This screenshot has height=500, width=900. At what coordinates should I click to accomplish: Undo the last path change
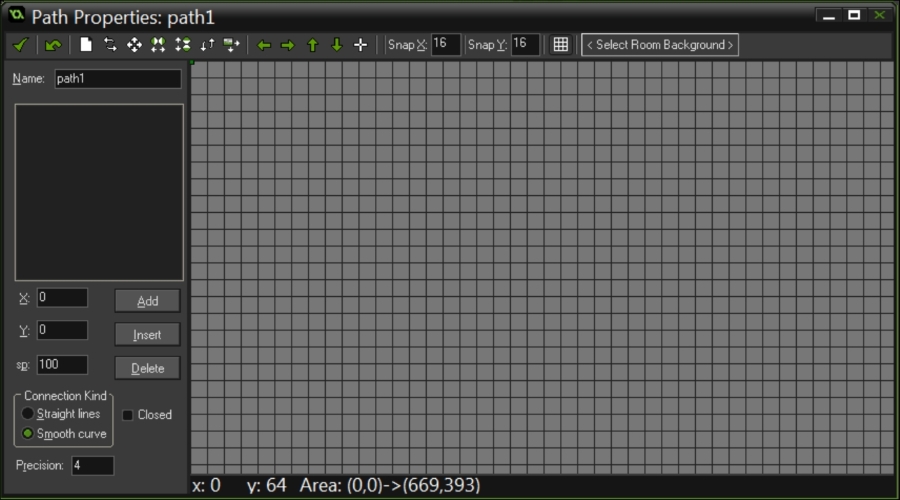click(x=53, y=45)
